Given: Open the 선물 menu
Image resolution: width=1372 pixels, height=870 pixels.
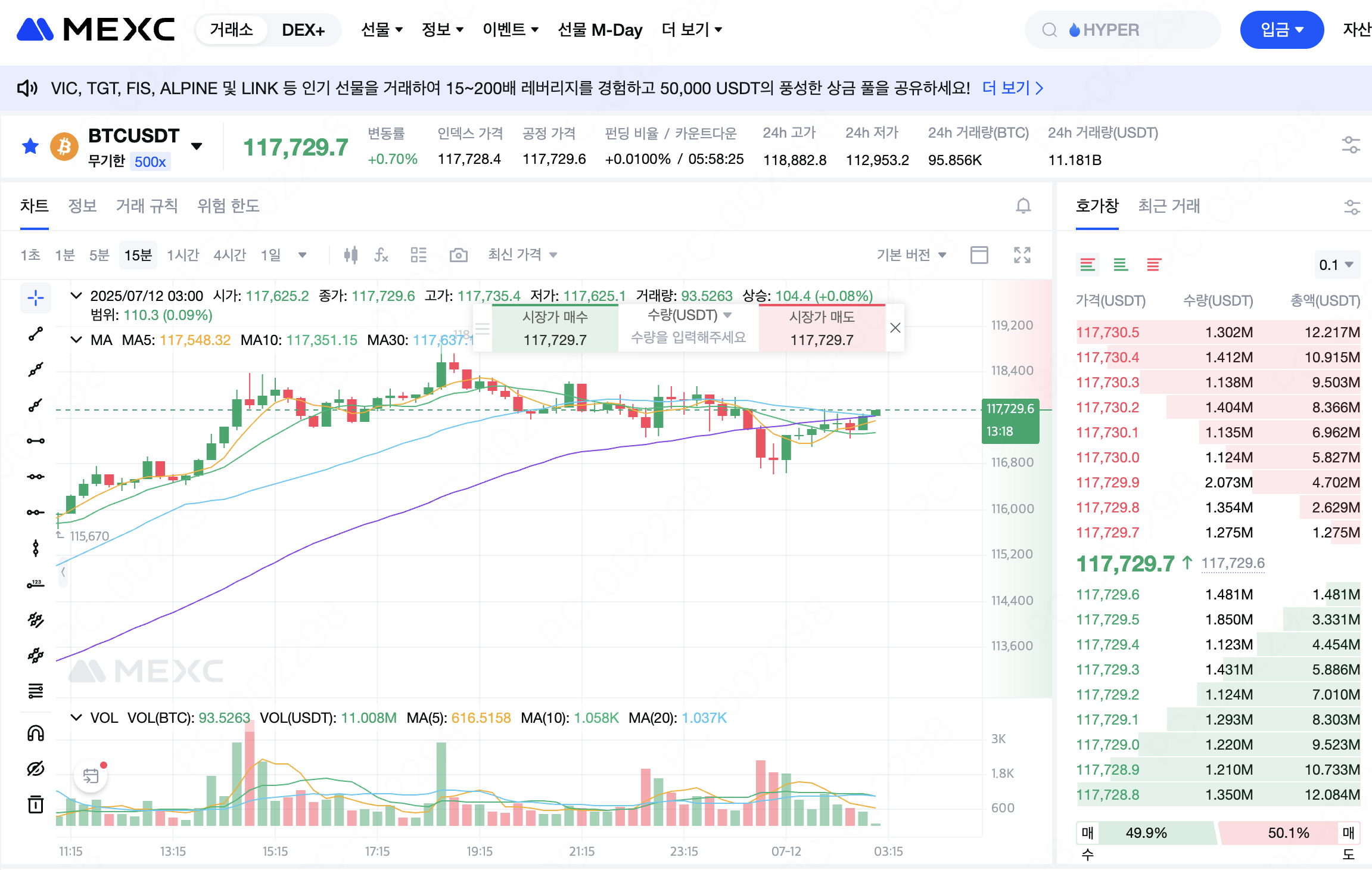Looking at the screenshot, I should pos(382,30).
